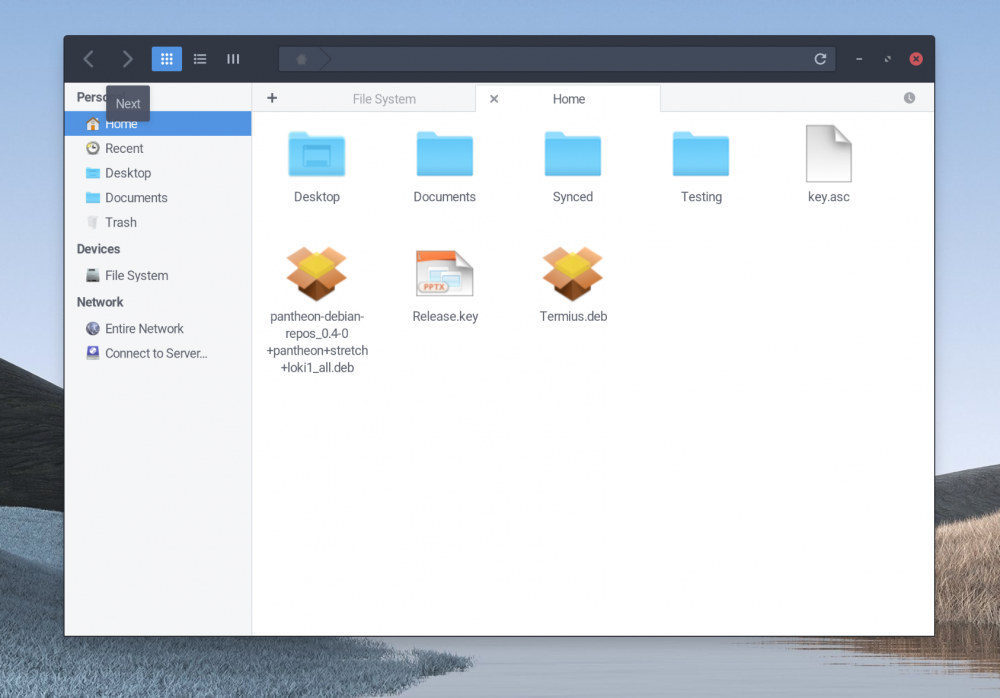
Task: Collapse the Devices section header
Action: (x=98, y=249)
